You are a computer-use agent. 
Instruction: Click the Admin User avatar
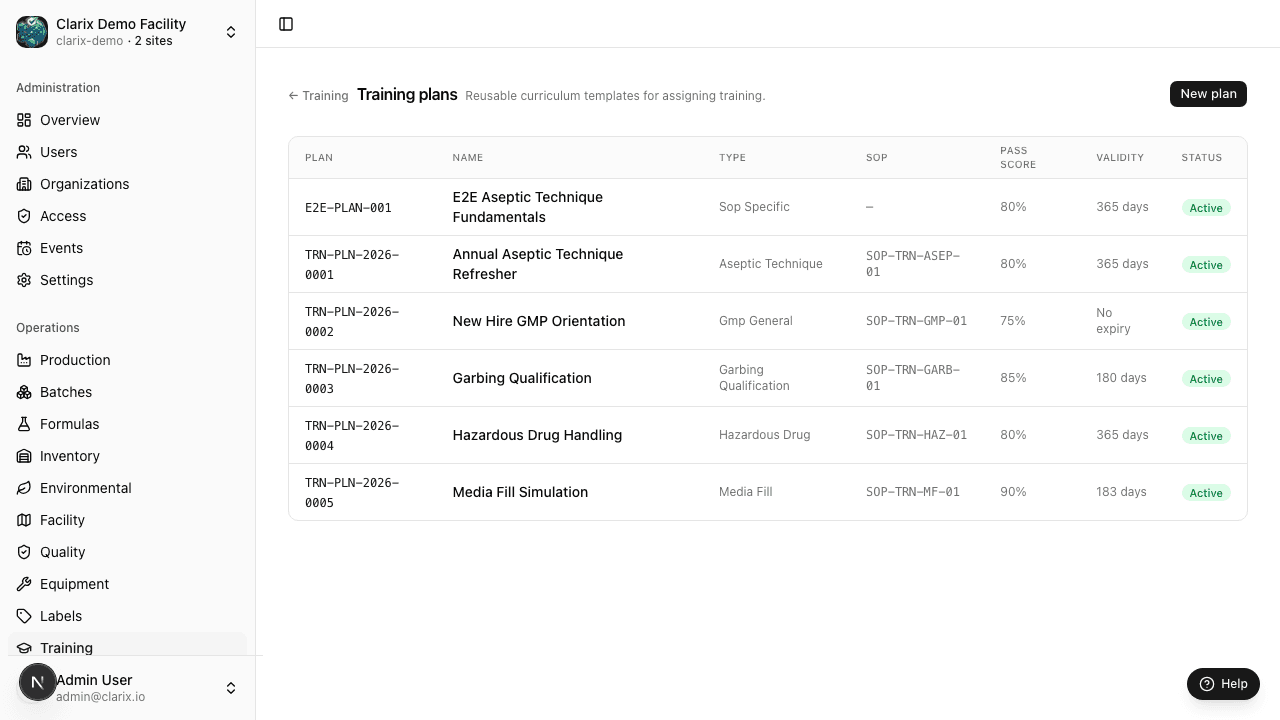coord(38,683)
